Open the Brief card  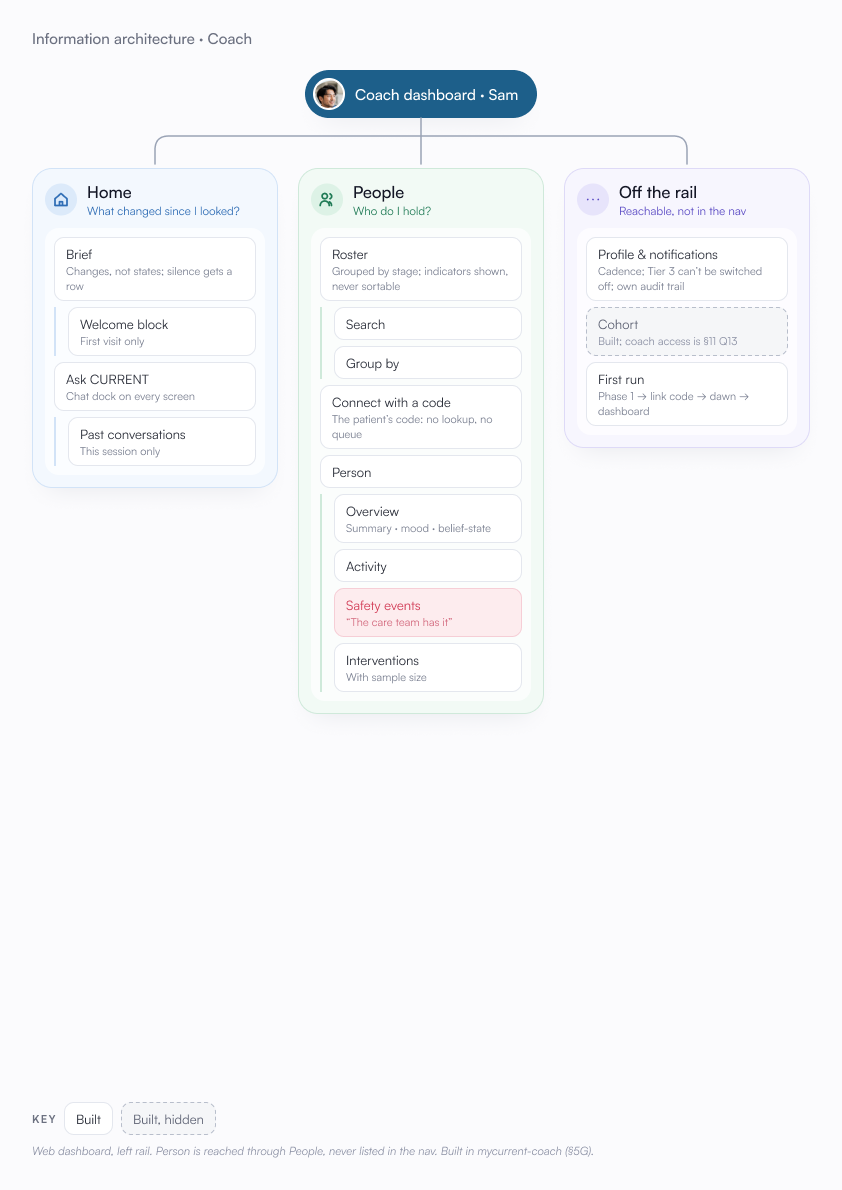(x=155, y=269)
